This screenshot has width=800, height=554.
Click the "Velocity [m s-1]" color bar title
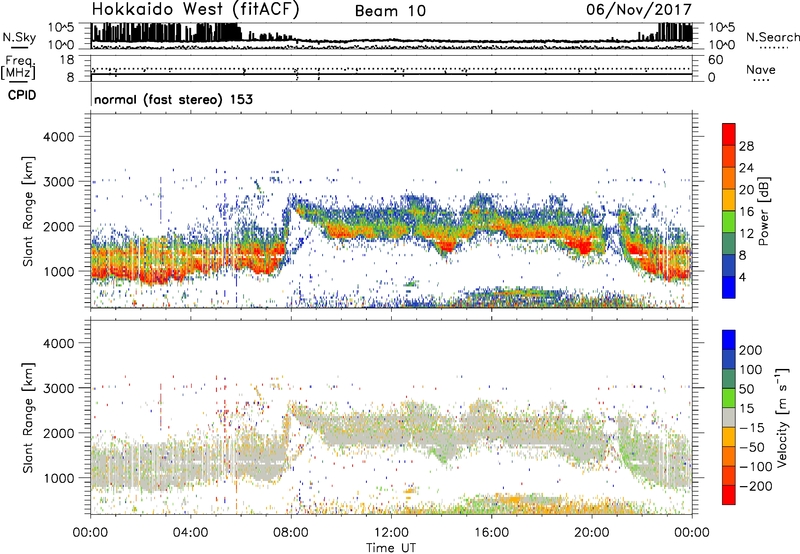(781, 417)
